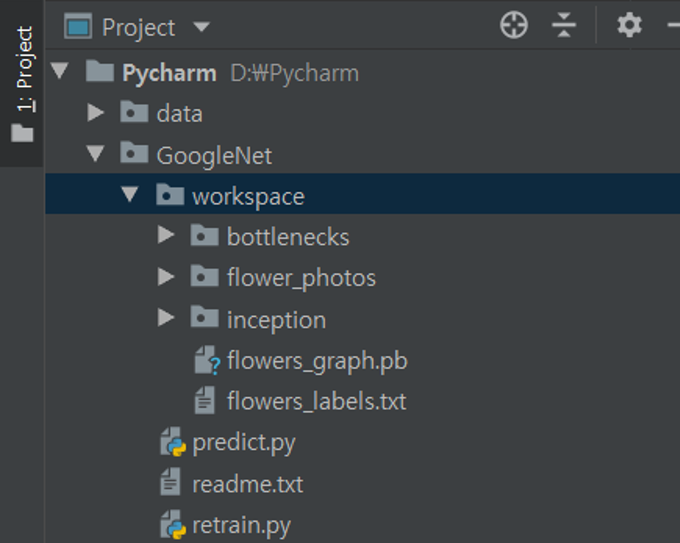
Task: Click the Project view title label
Action: pos(138,28)
